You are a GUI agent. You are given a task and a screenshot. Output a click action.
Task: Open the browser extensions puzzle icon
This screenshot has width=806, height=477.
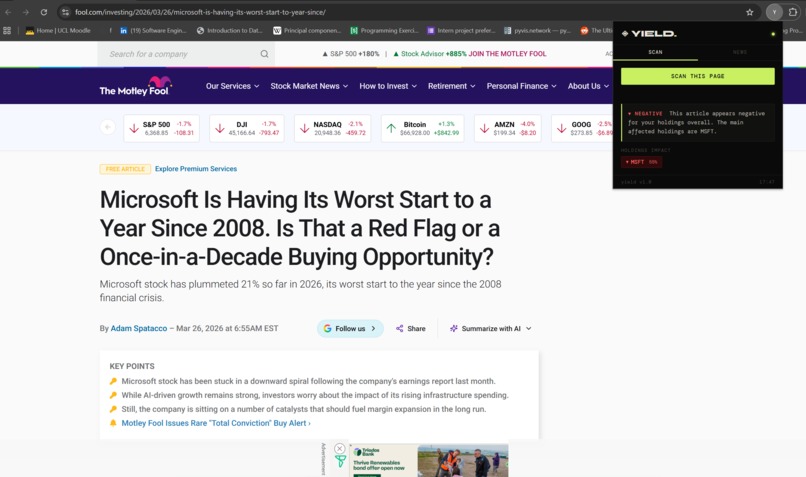(x=793, y=12)
